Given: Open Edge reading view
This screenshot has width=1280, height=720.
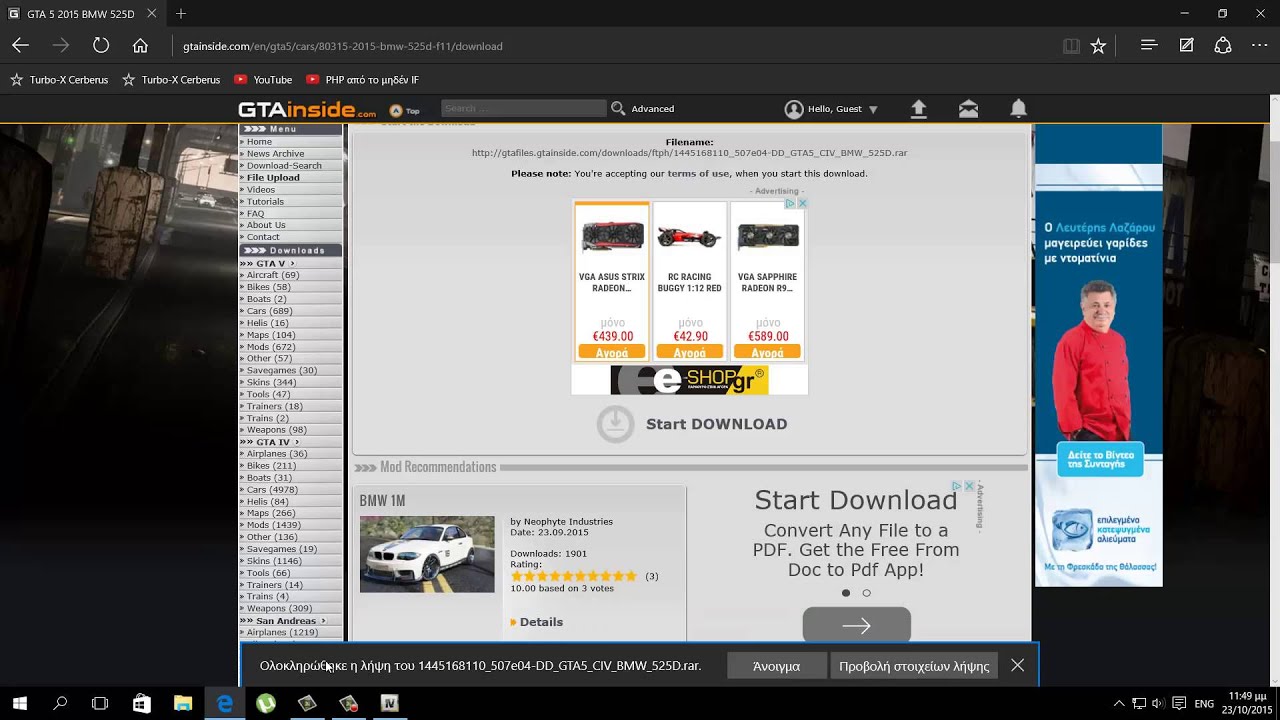Looking at the screenshot, I should coord(1071,46).
